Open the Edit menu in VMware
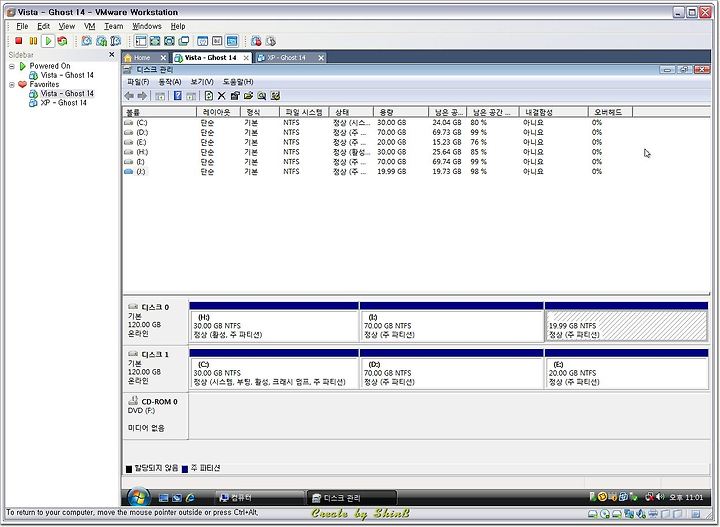This screenshot has height=527, width=720. click(x=44, y=26)
